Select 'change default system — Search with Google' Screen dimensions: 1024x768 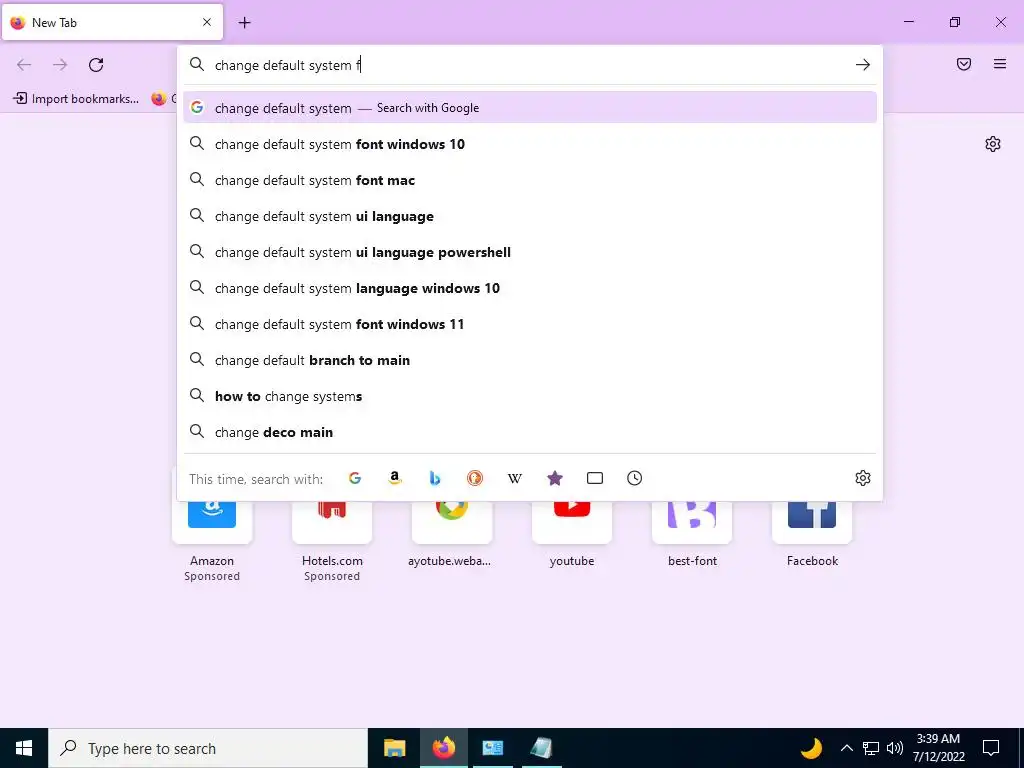coord(530,108)
